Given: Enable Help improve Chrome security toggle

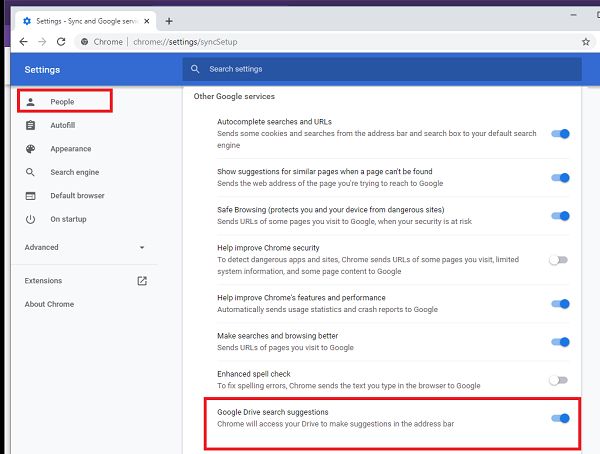Looking at the screenshot, I should 558,260.
